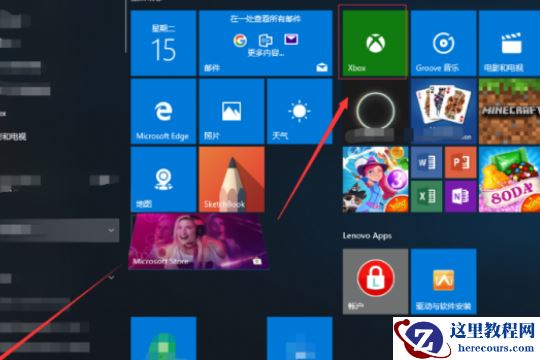Expand the highlighted app list item chevron
This screenshot has height=360, width=540.
point(111,230)
